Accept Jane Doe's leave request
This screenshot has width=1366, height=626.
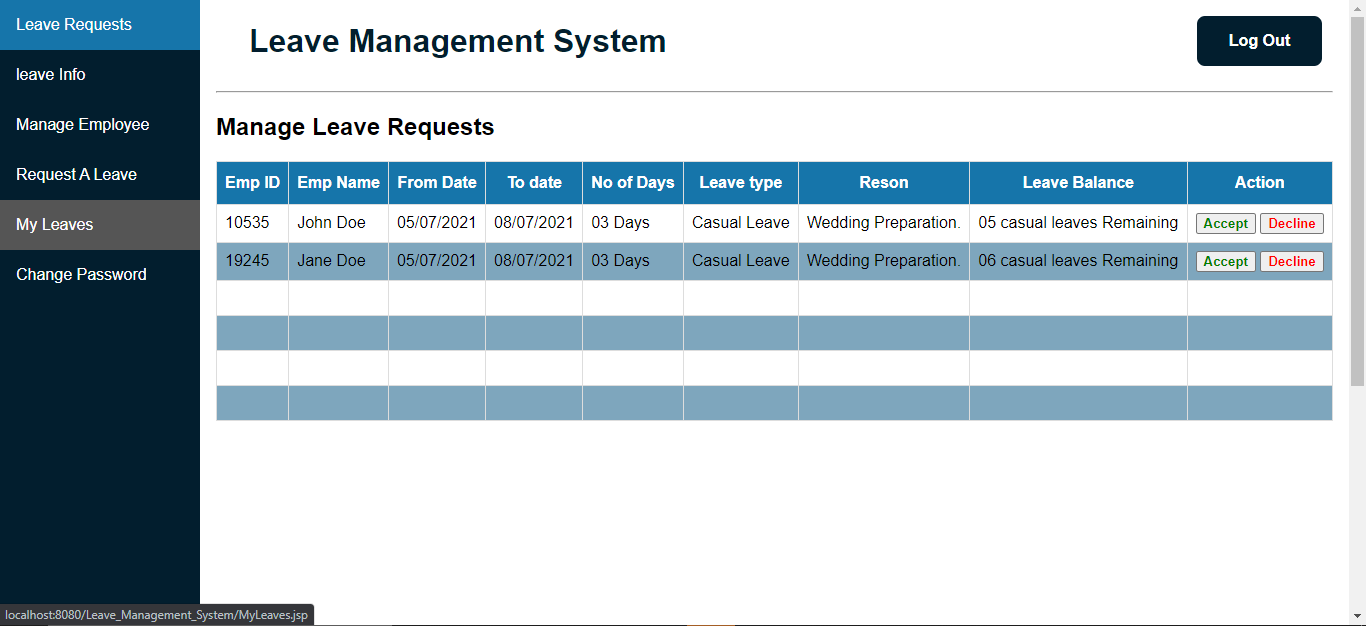pos(1225,261)
